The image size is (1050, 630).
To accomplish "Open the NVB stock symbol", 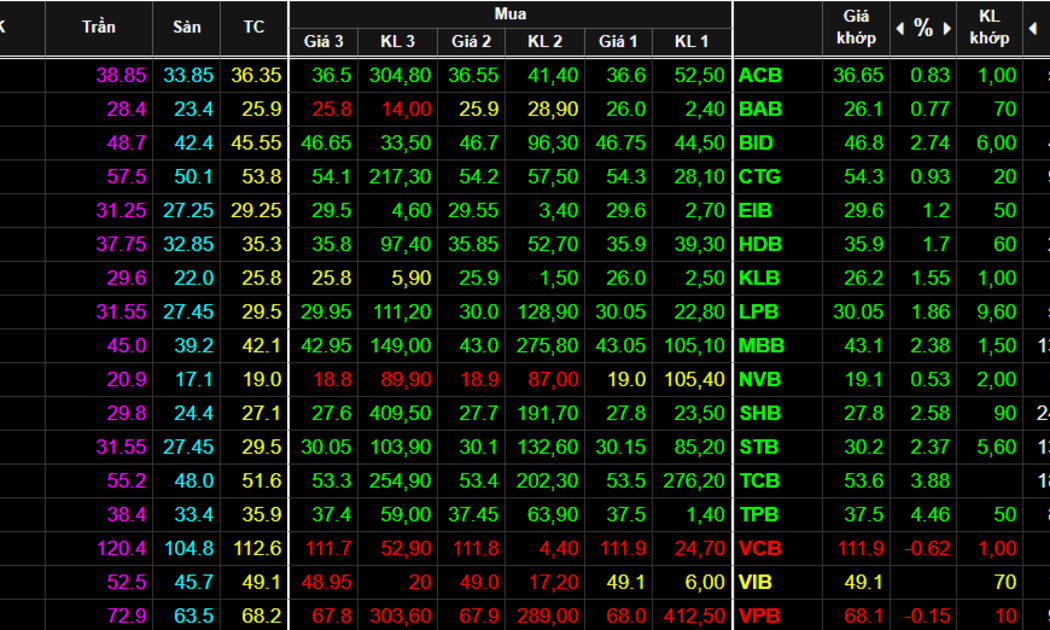I will [760, 380].
